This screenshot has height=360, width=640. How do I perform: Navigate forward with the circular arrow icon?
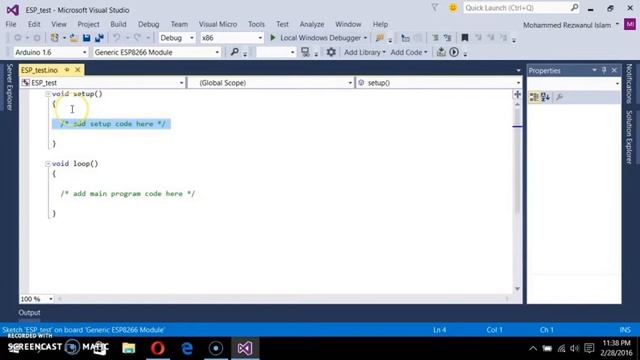(37, 38)
